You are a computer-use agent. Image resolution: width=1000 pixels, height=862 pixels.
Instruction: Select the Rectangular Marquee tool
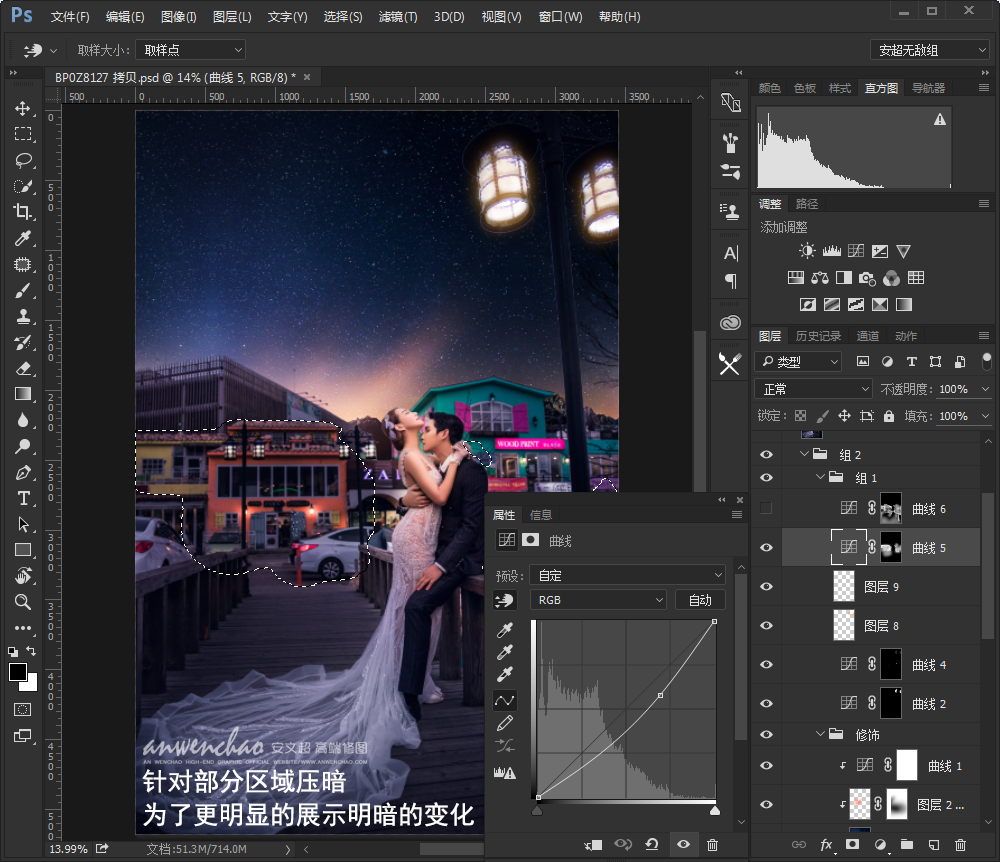[23, 134]
